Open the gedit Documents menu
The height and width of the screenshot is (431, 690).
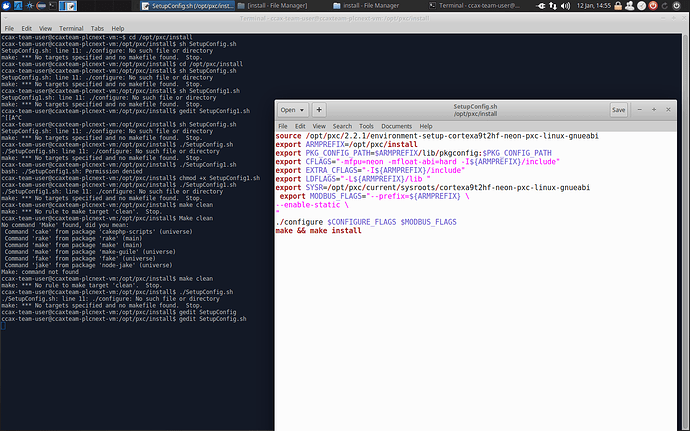tap(396, 126)
